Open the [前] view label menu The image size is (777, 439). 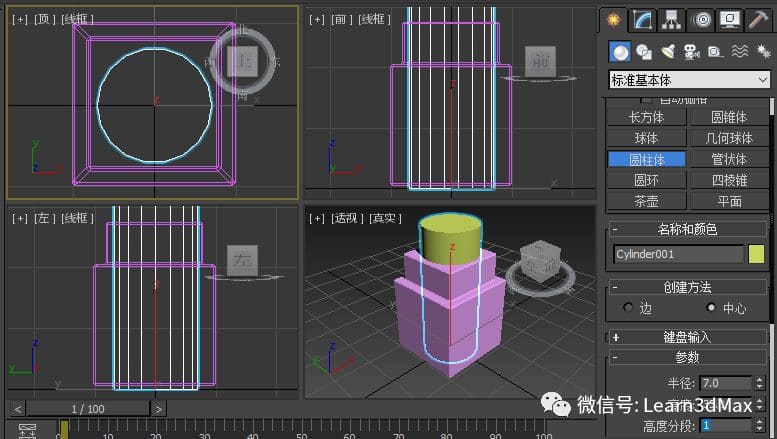(342, 19)
